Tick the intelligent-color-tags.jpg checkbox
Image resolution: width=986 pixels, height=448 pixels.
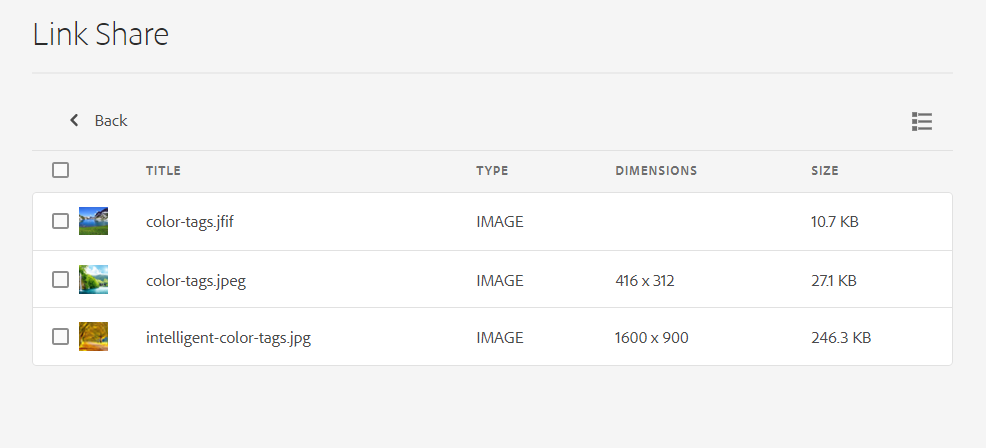point(61,337)
